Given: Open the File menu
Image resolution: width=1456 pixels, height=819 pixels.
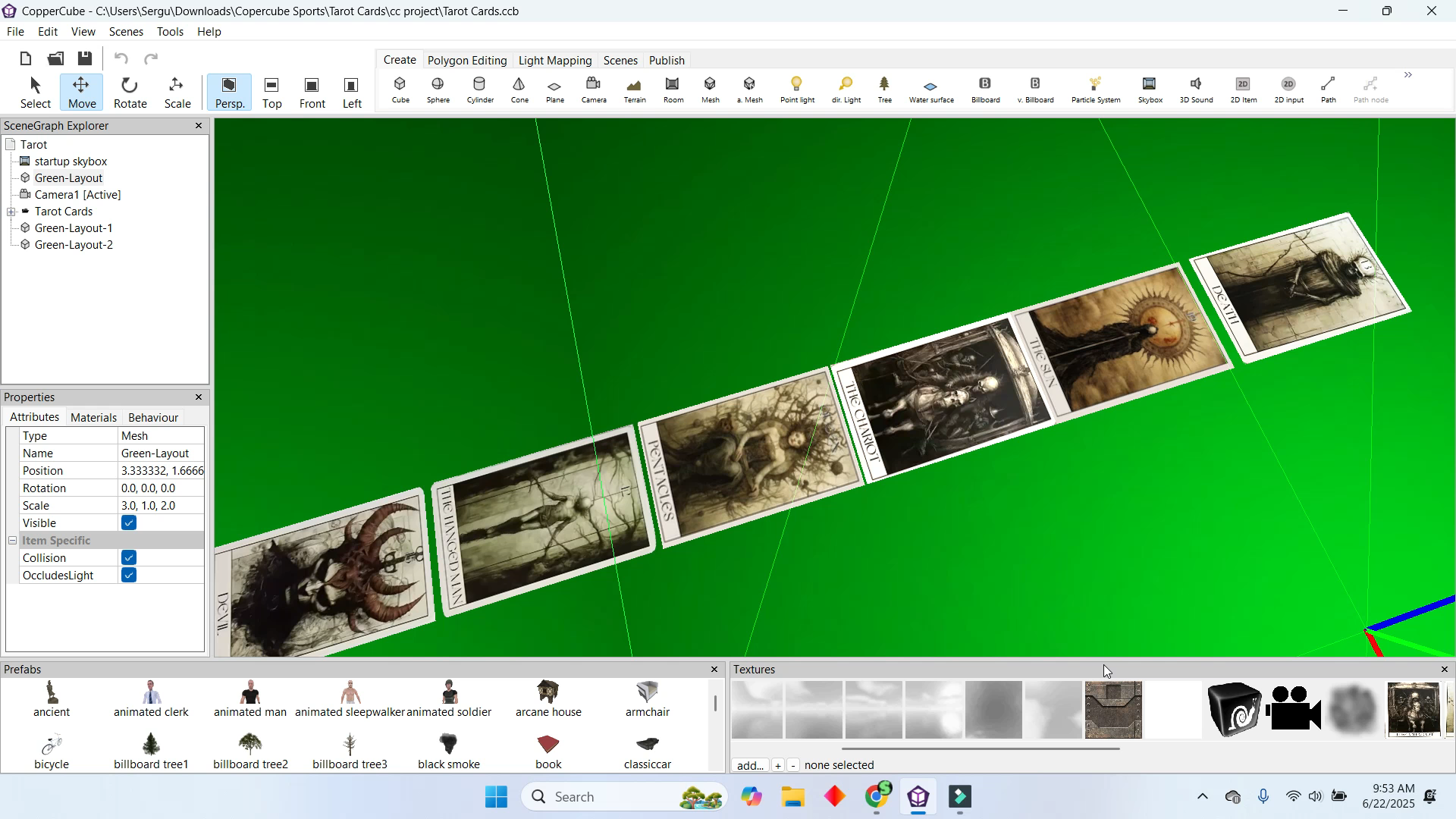Looking at the screenshot, I should [15, 32].
